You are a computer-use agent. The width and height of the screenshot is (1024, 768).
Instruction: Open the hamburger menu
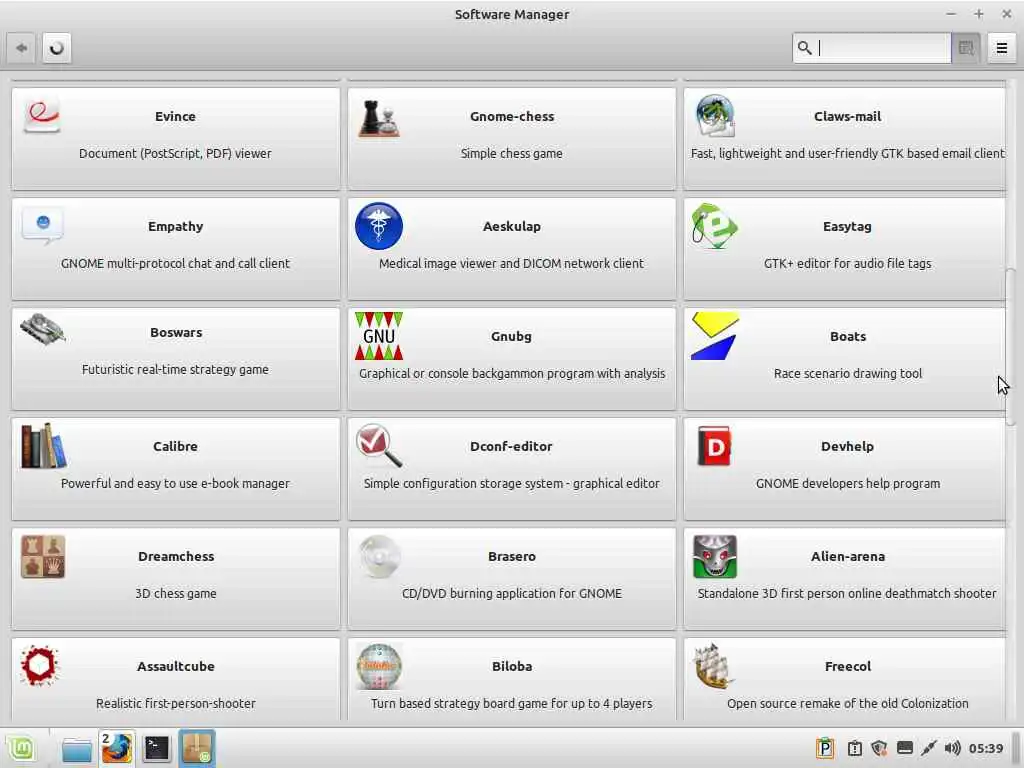[x=1002, y=48]
